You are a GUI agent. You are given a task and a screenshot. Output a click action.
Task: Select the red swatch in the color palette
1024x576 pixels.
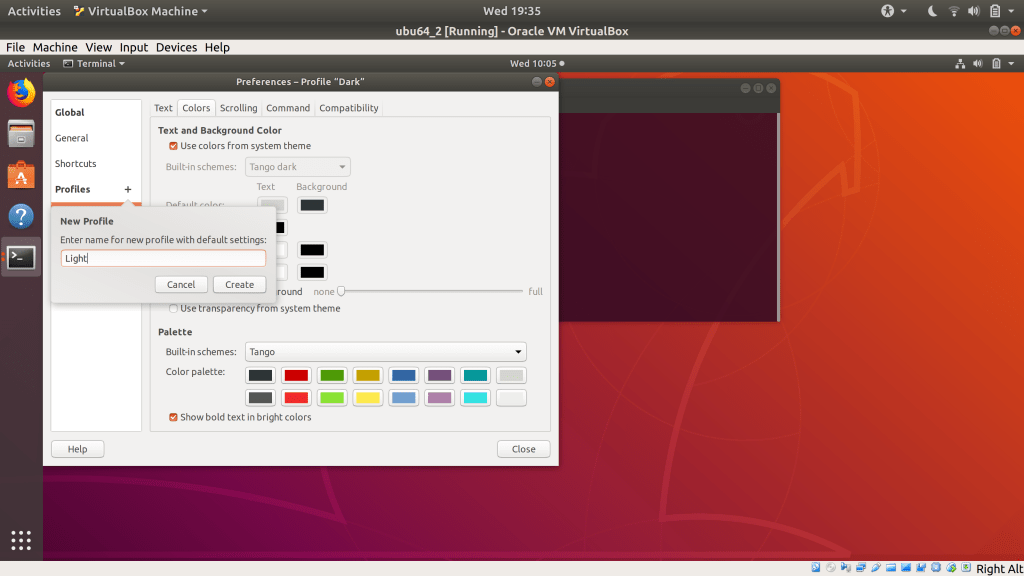pyautogui.click(x=296, y=375)
